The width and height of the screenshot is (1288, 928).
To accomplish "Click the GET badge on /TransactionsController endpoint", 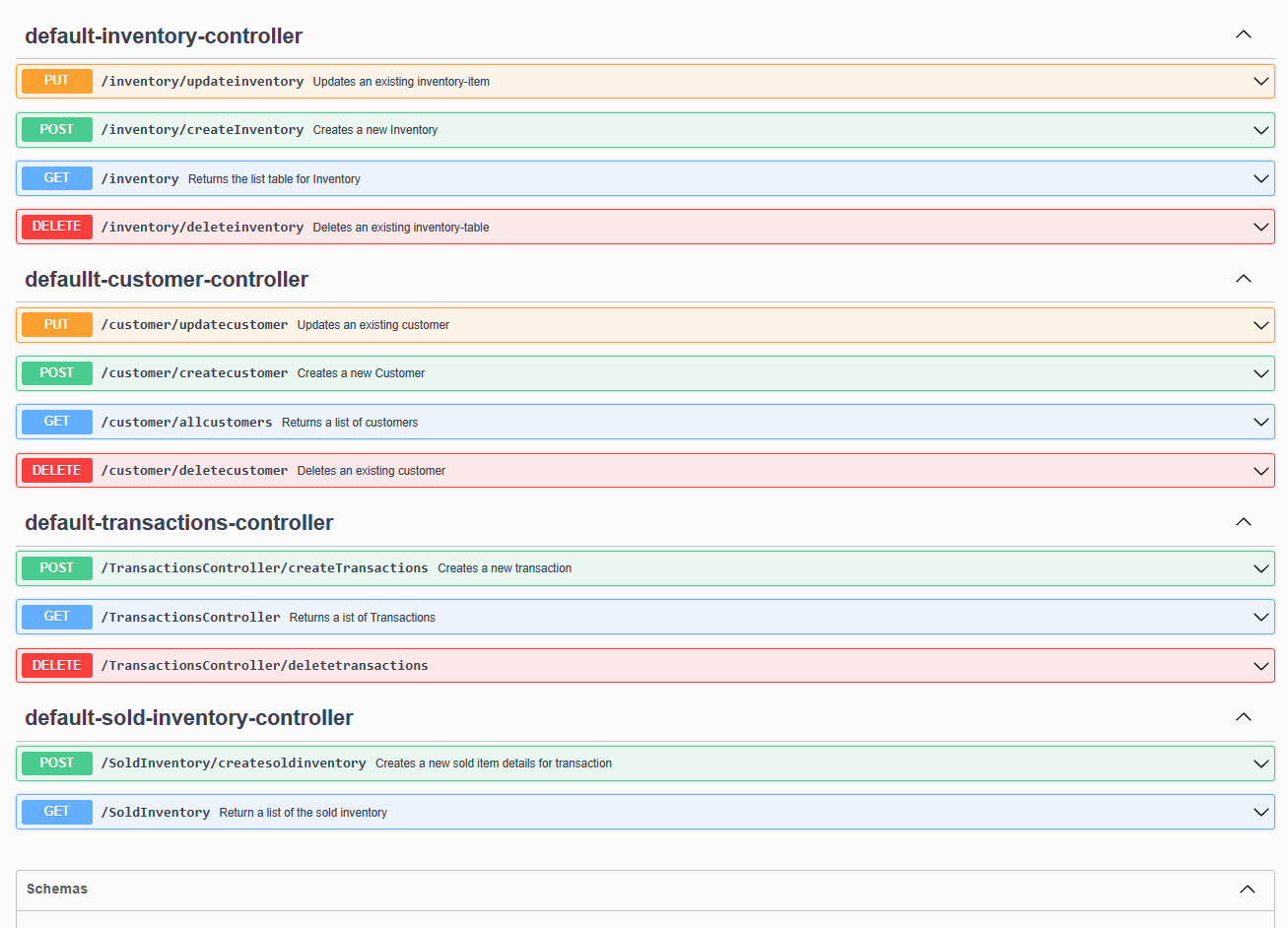I will pyautogui.click(x=56, y=616).
